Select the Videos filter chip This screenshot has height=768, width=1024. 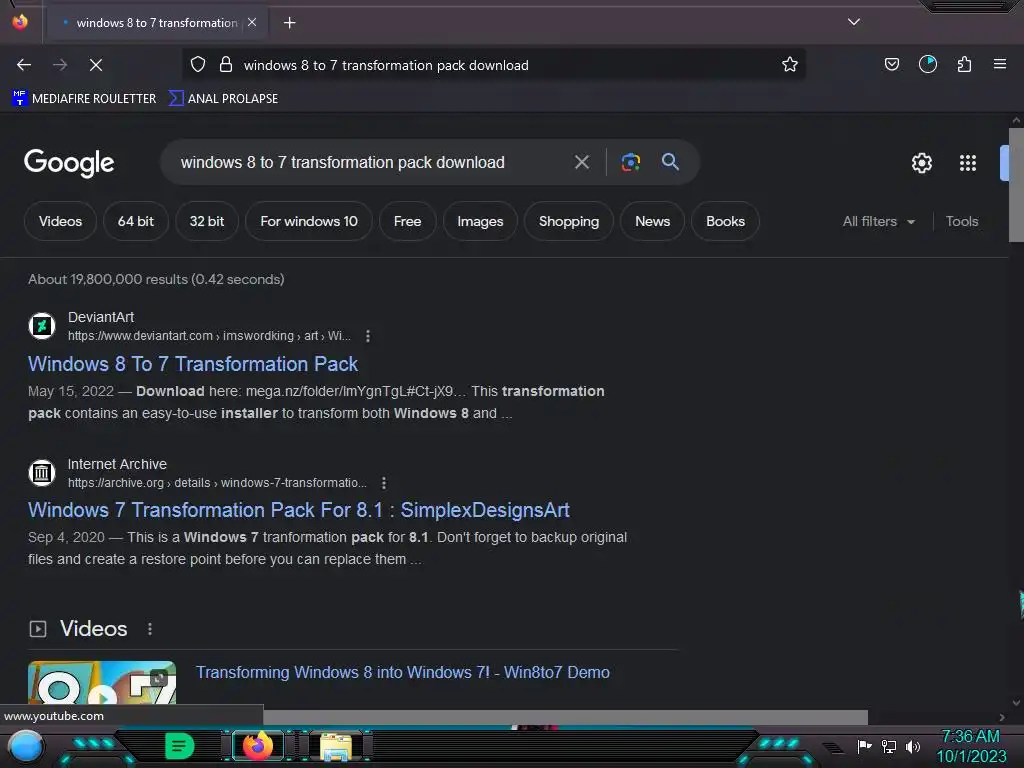[x=60, y=221]
